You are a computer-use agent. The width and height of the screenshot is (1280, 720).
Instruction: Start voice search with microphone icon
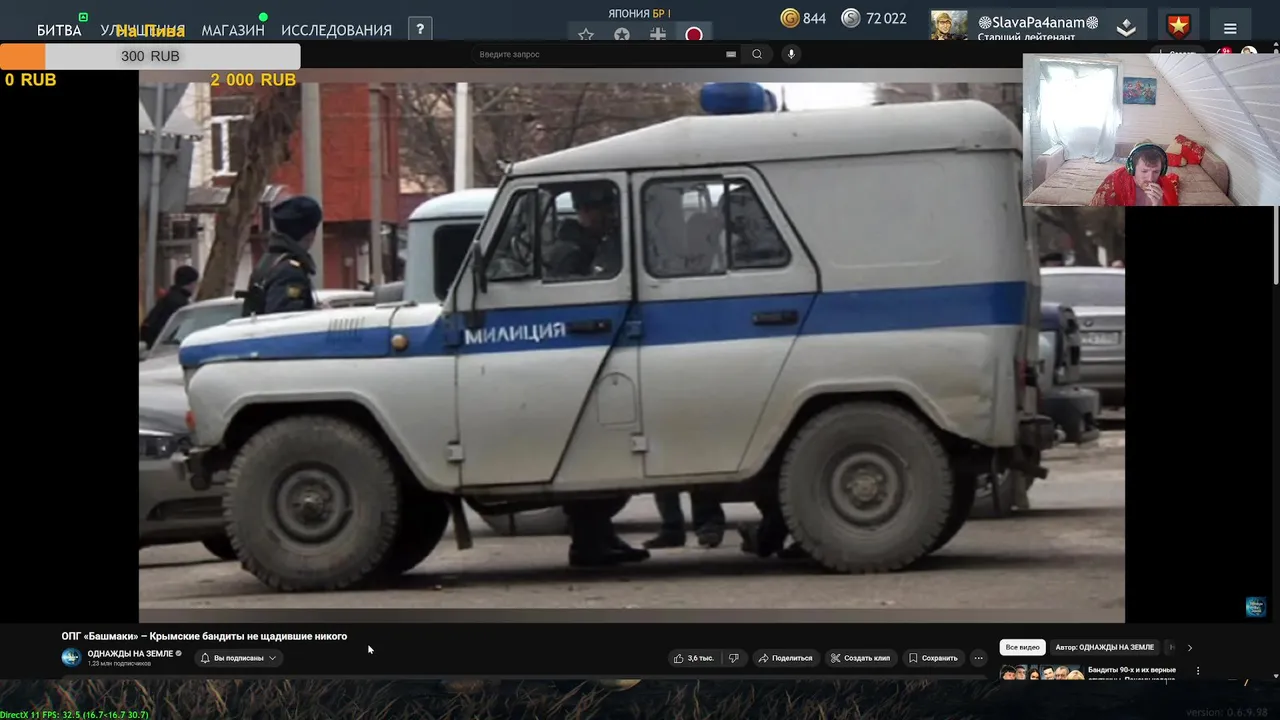point(791,54)
